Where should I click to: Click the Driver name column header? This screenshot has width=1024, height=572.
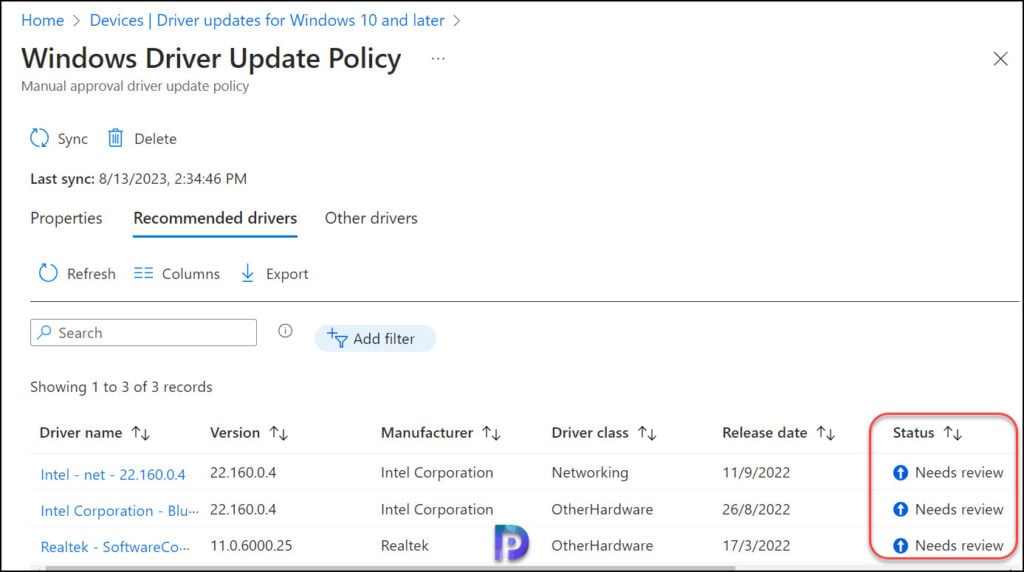pyautogui.click(x=81, y=433)
